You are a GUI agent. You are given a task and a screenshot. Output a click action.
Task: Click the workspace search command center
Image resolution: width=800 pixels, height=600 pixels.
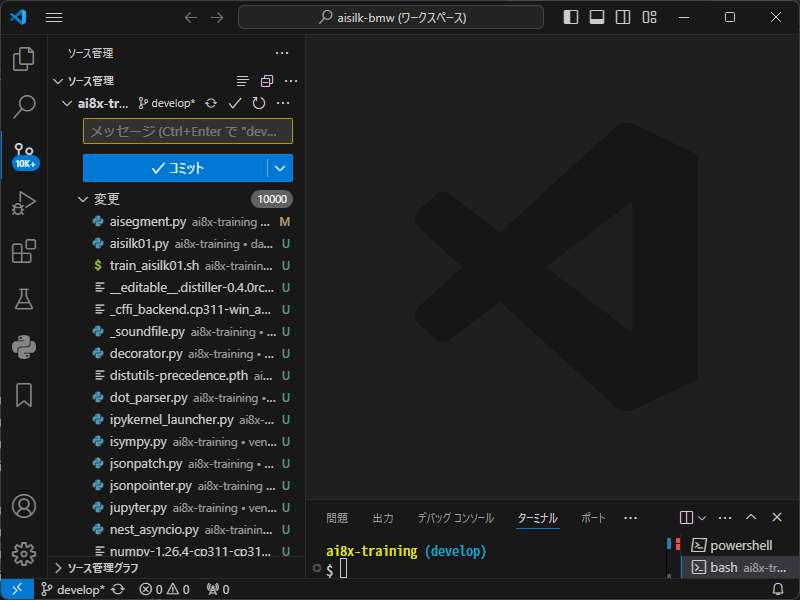391,17
